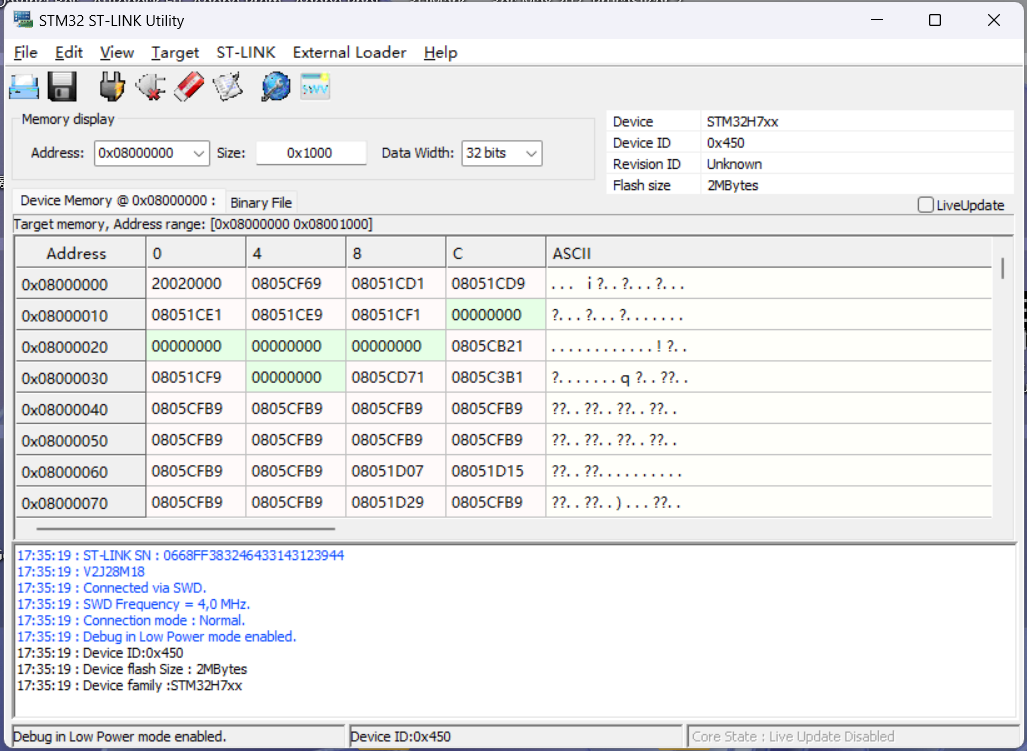Open the Edit menu

[x=69, y=52]
